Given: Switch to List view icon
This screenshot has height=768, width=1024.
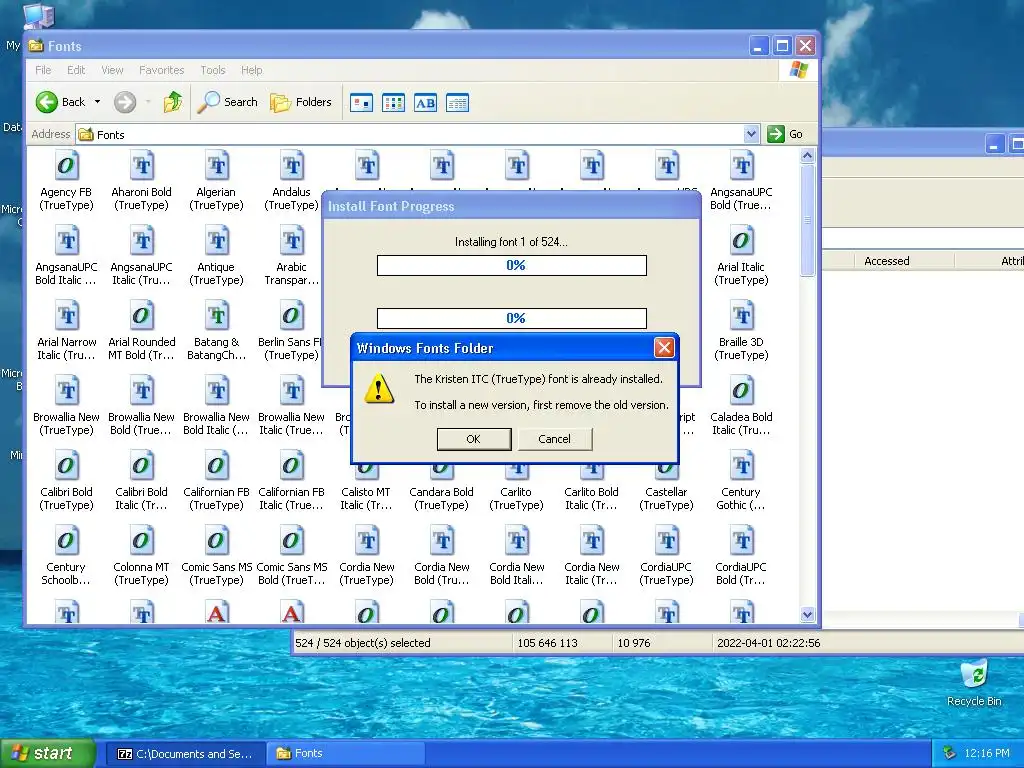Looking at the screenshot, I should coord(393,103).
